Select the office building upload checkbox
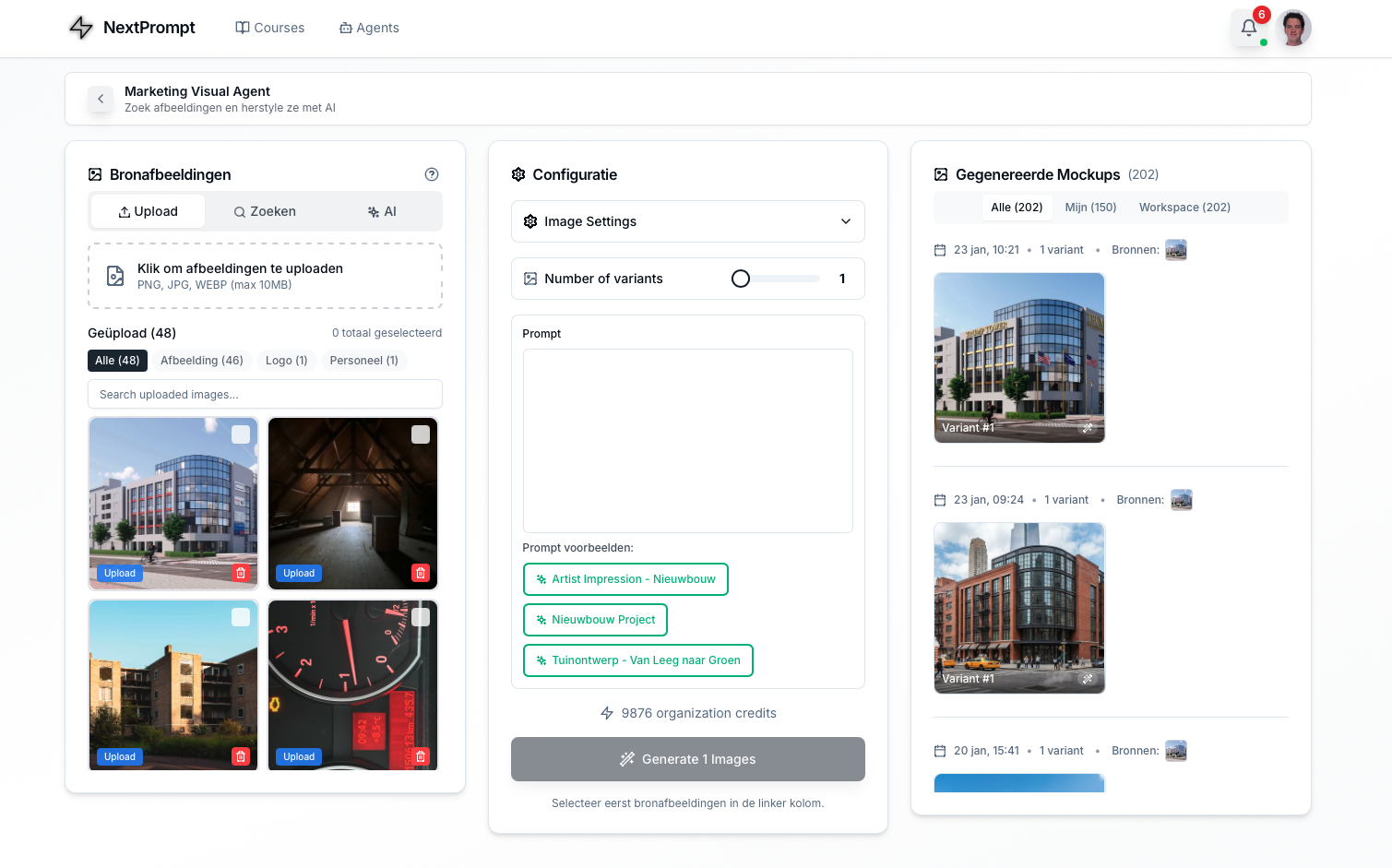This screenshot has height=868, width=1392. point(241,434)
